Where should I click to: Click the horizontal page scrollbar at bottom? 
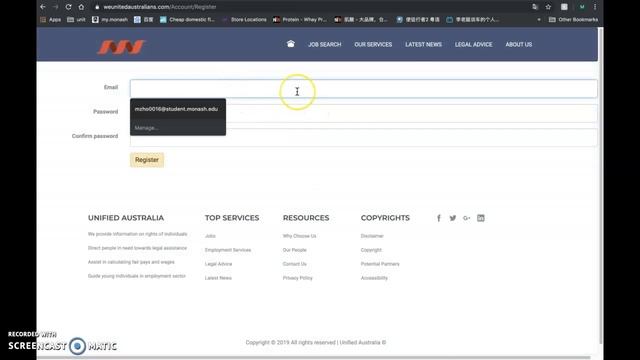tap(313, 357)
